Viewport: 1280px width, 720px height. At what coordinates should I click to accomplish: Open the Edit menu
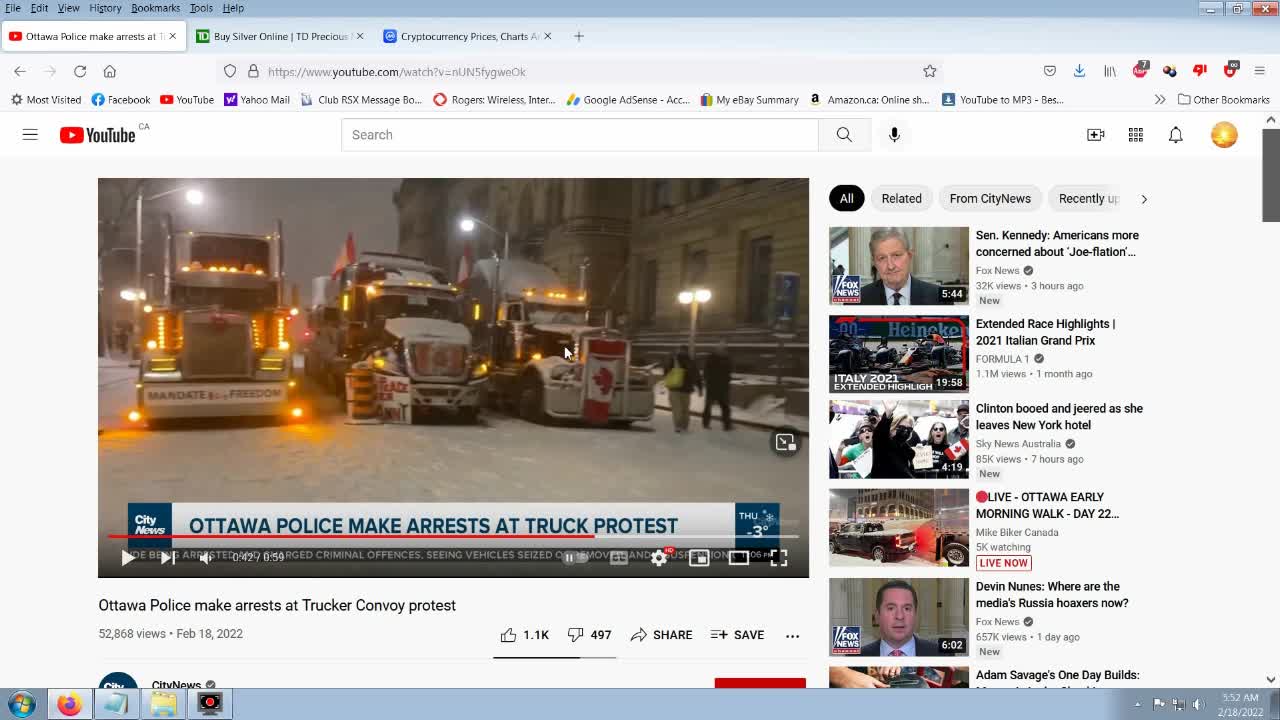click(x=39, y=8)
